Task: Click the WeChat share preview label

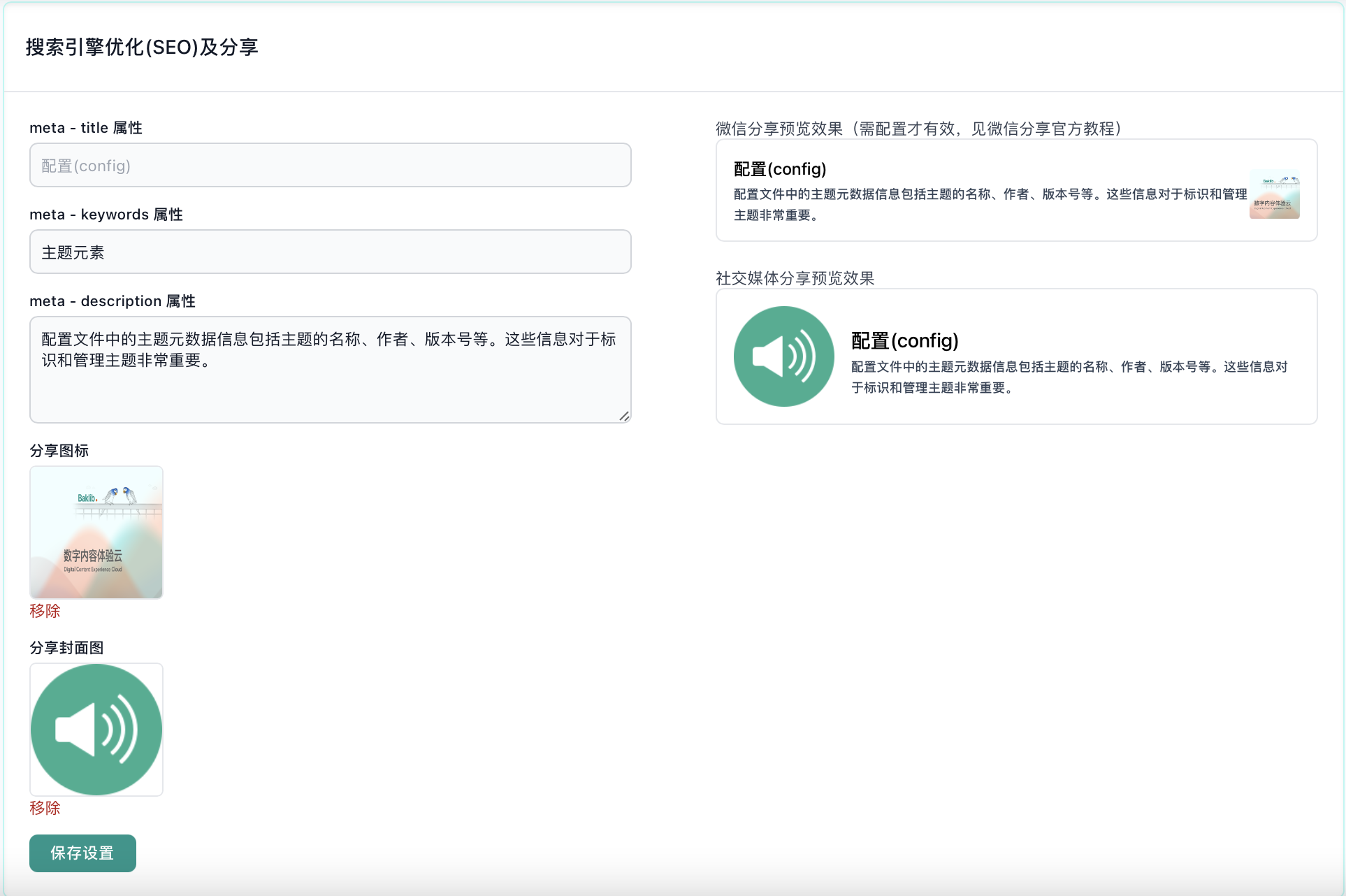Action: [918, 129]
